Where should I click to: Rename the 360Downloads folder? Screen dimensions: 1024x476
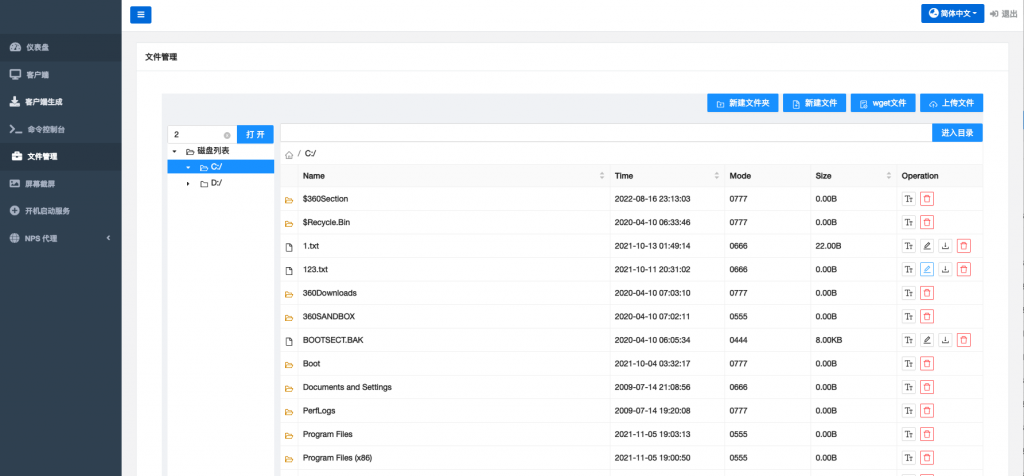pos(908,293)
